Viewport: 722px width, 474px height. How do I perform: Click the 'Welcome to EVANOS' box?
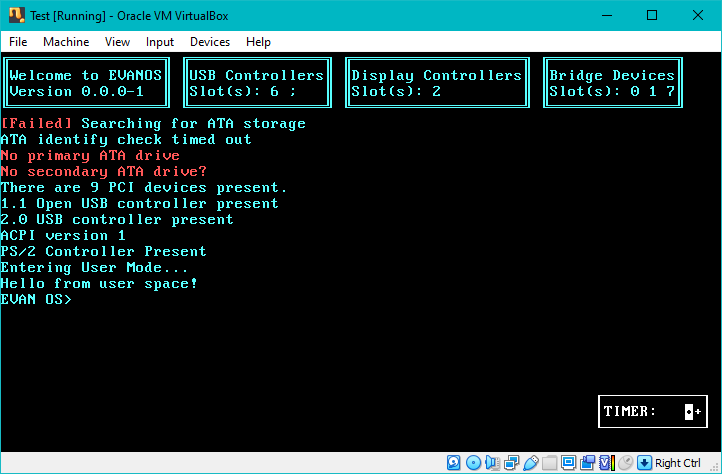point(86,82)
